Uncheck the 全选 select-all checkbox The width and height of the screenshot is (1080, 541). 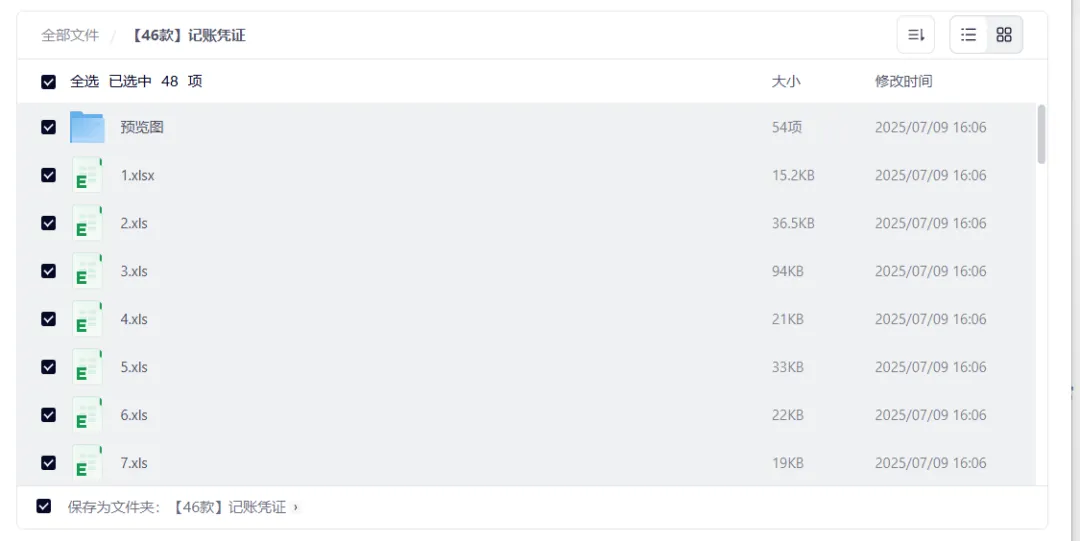(48, 82)
